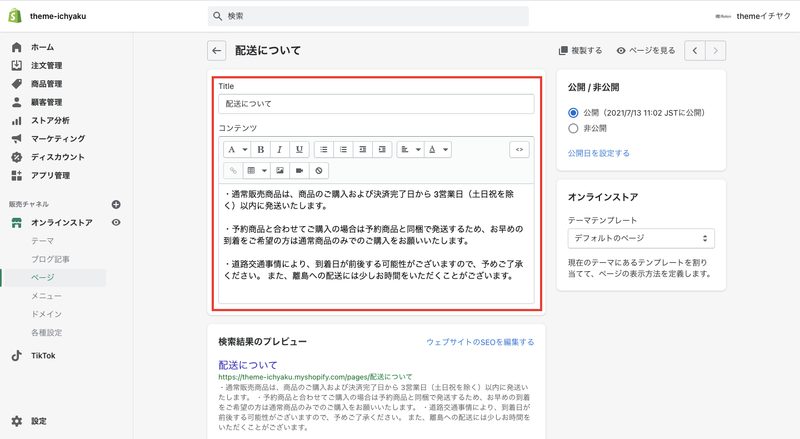800x439 pixels.
Task: Open ブログ記事 submenu item
Action: pos(51,259)
